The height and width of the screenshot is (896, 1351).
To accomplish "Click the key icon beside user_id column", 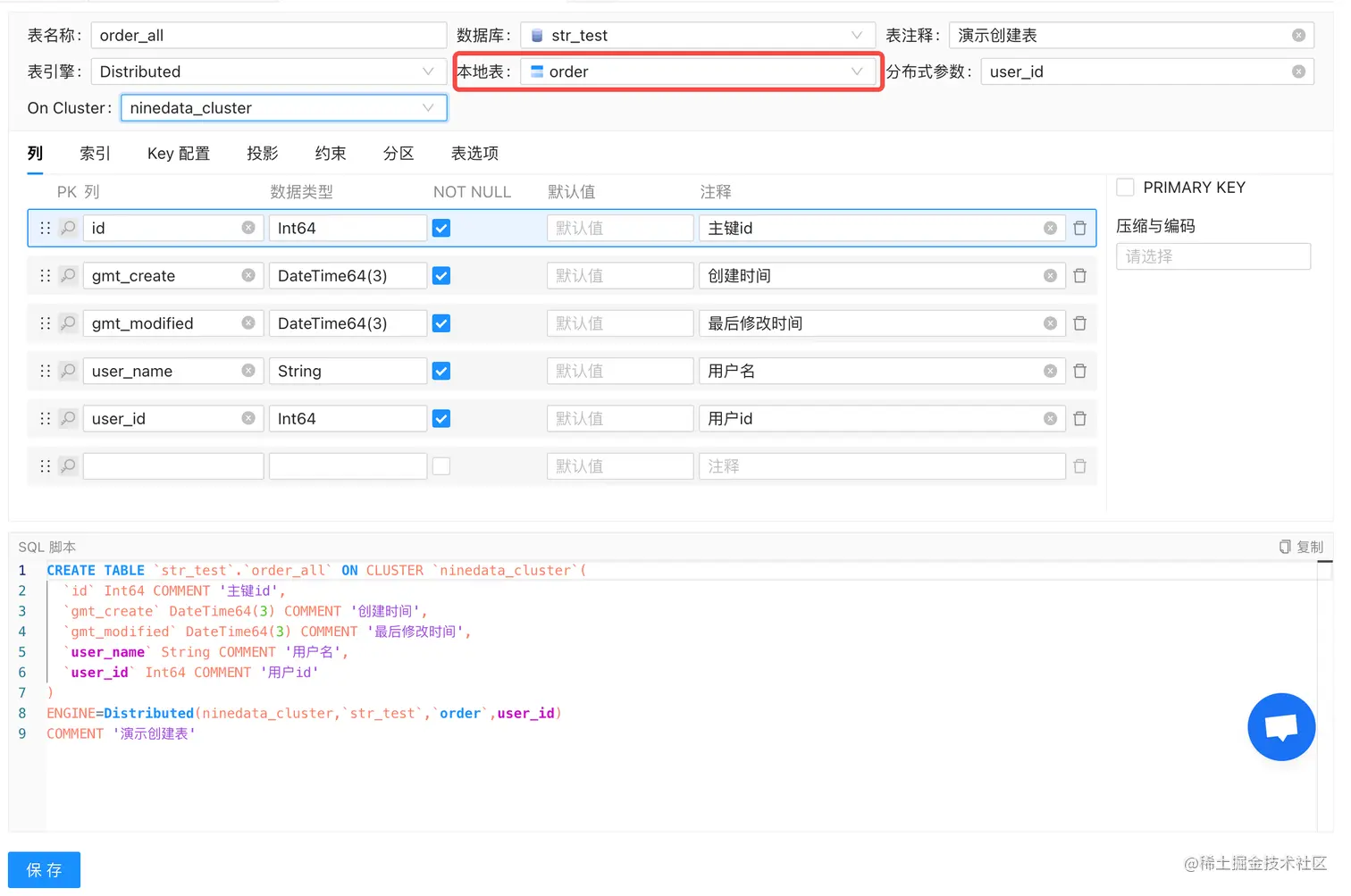I will 68,418.
